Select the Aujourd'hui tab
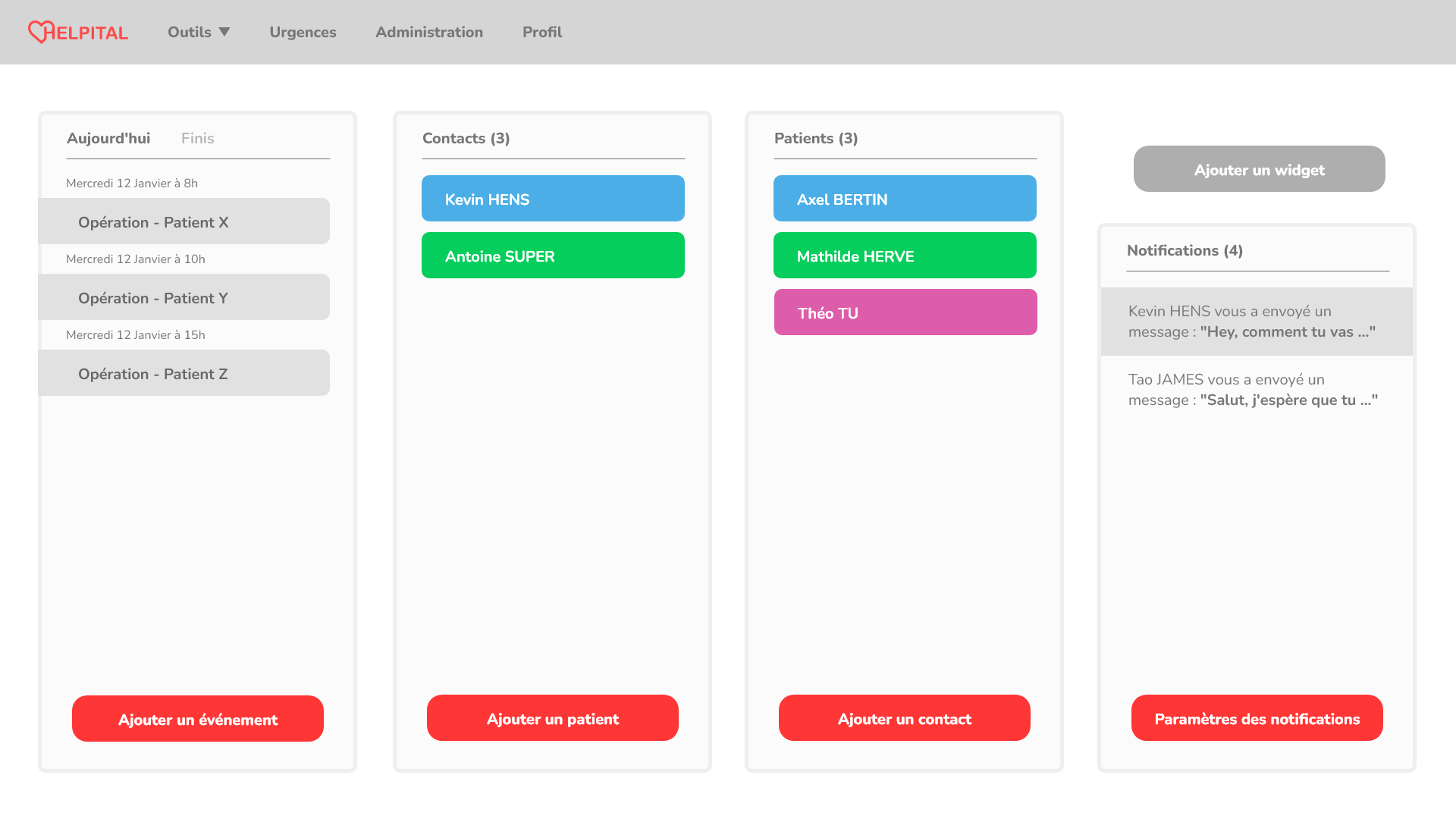The image size is (1456, 819). coord(108,138)
